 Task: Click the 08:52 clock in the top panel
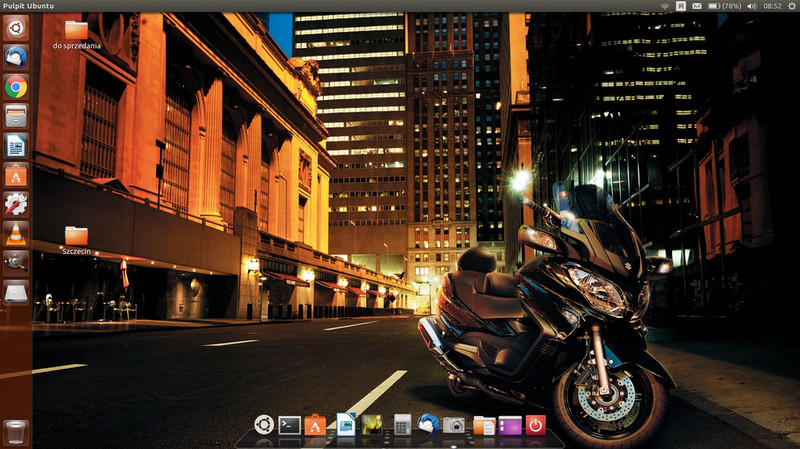pyautogui.click(x=773, y=6)
